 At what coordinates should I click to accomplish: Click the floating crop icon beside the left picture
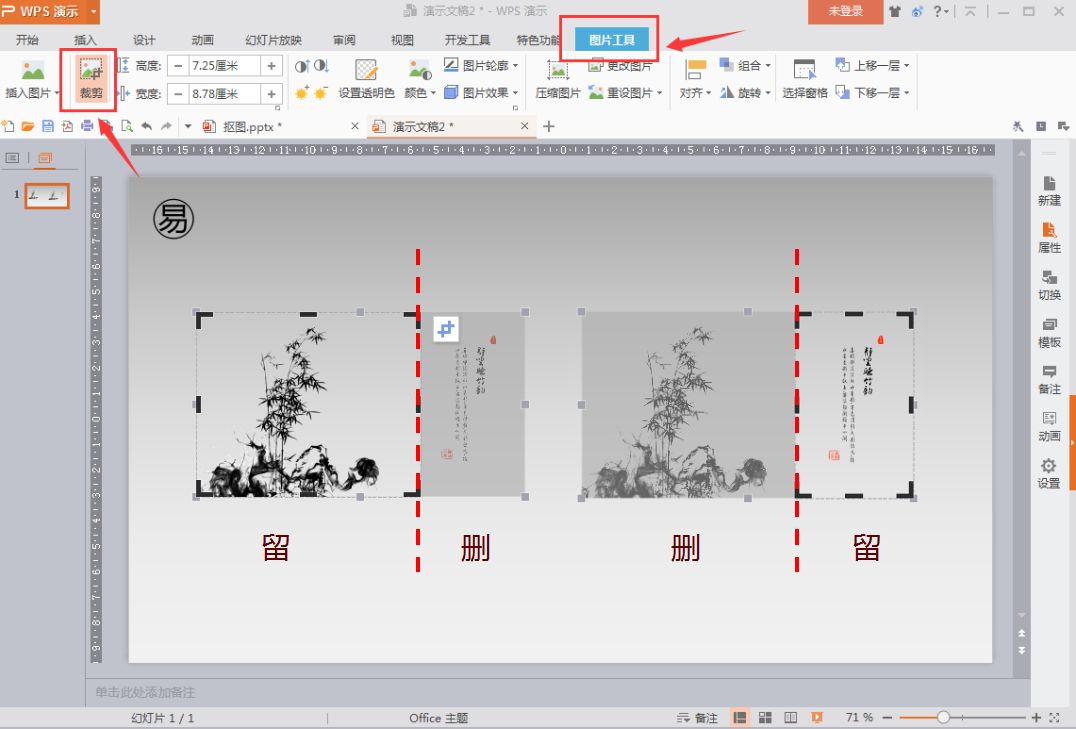click(446, 329)
